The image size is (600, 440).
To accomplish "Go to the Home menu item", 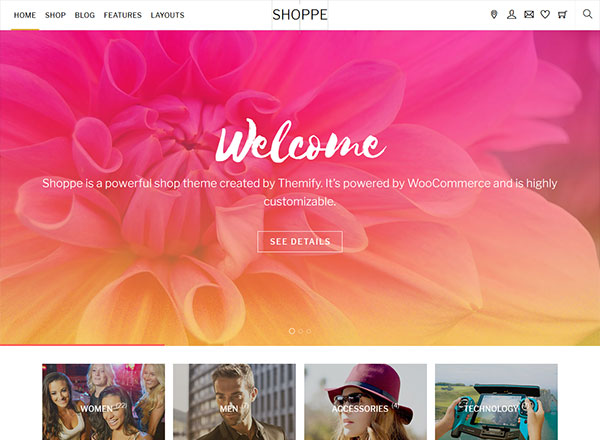I will pos(25,15).
